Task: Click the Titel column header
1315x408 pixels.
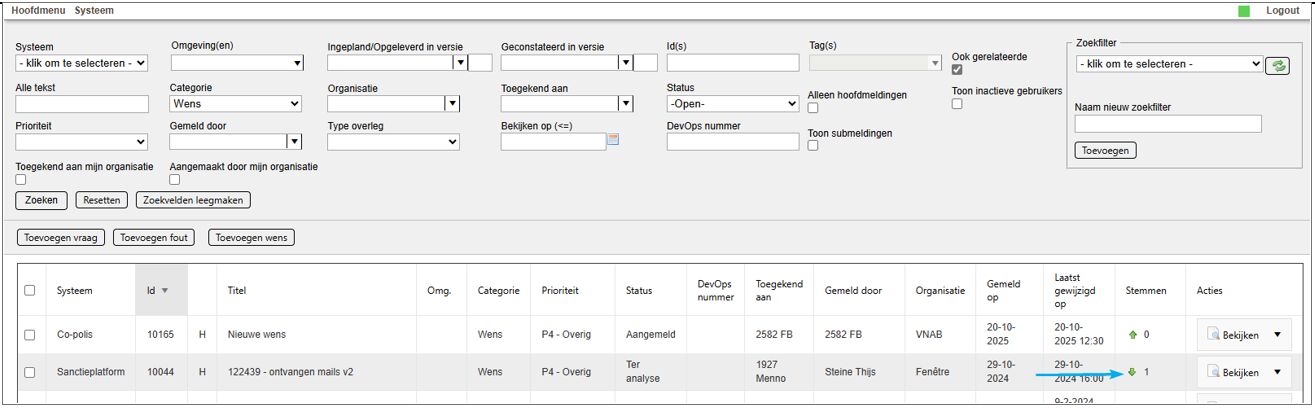Action: (x=237, y=291)
